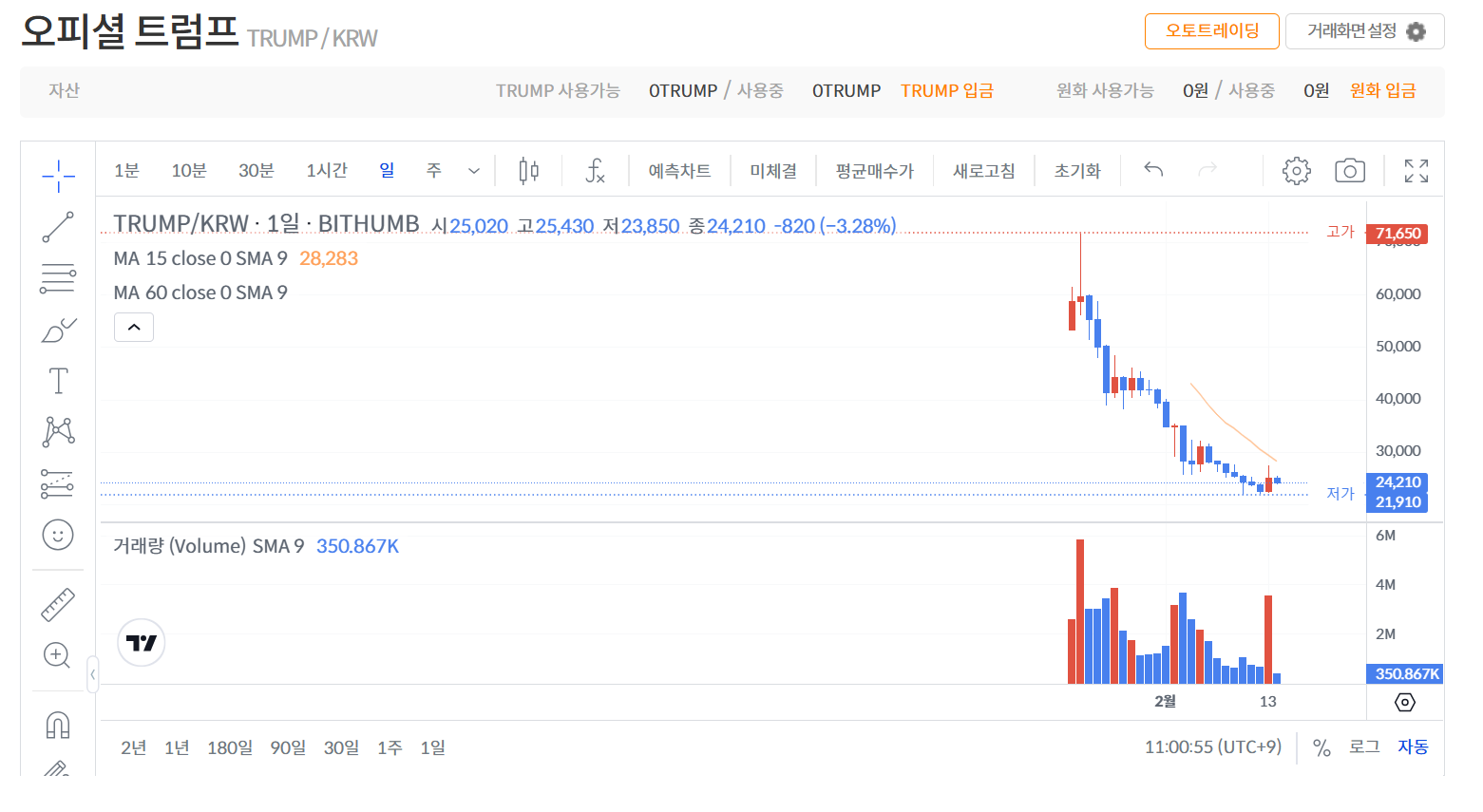Image resolution: width=1483 pixels, height=812 pixels.
Task: Set chart range to 1일
Action: click(433, 748)
